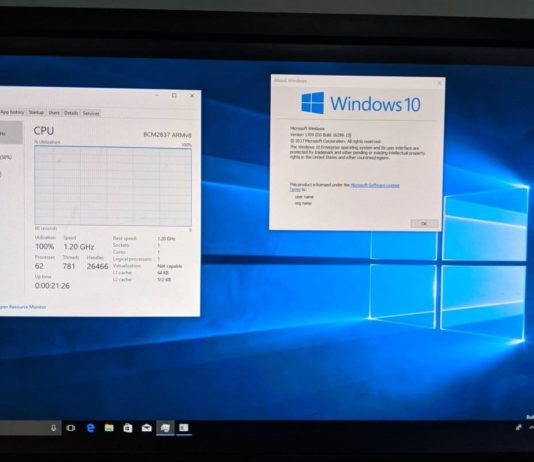
Task: Activate Cortana microphone in search box
Action: [x=53, y=428]
